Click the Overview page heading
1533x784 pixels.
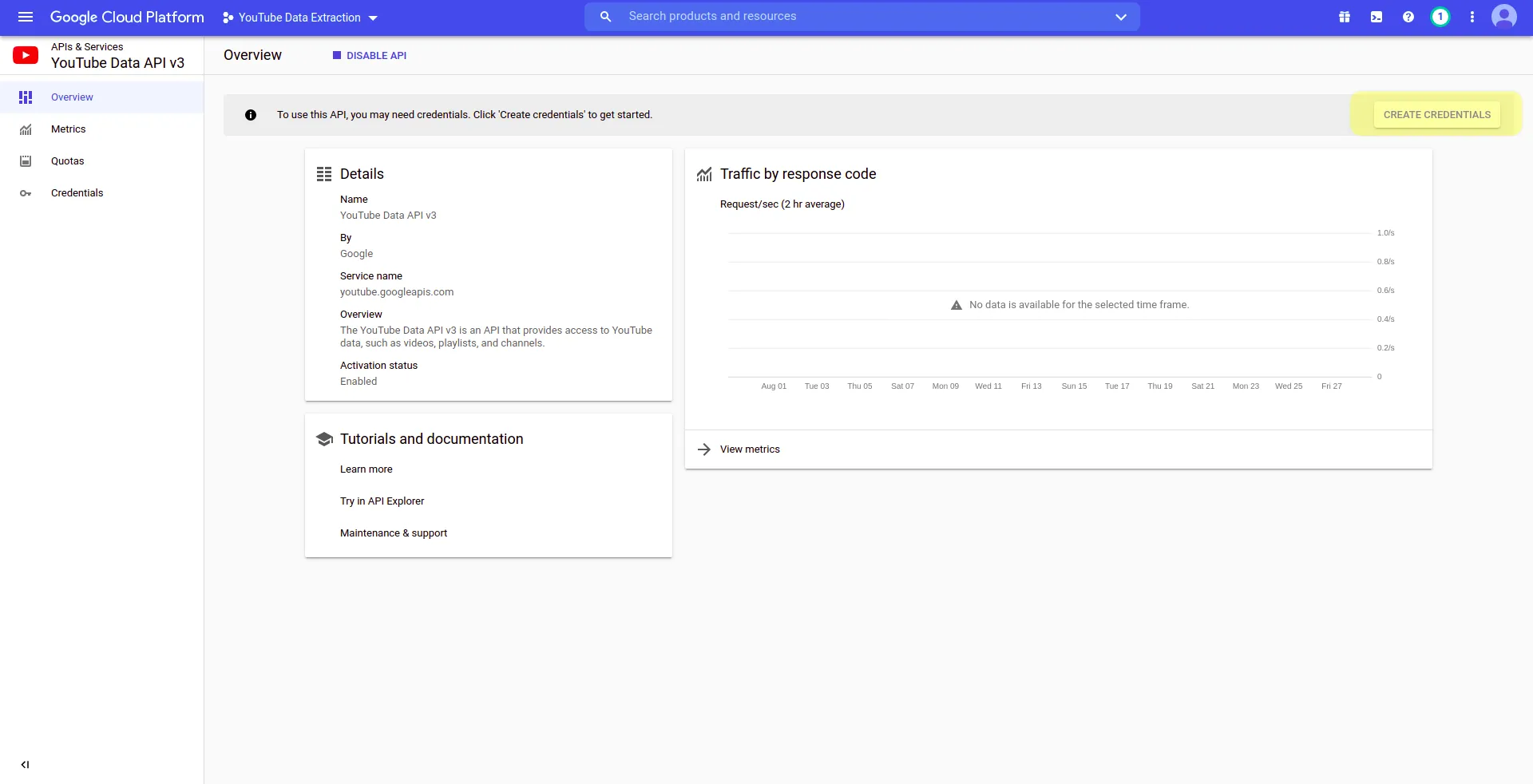252,55
